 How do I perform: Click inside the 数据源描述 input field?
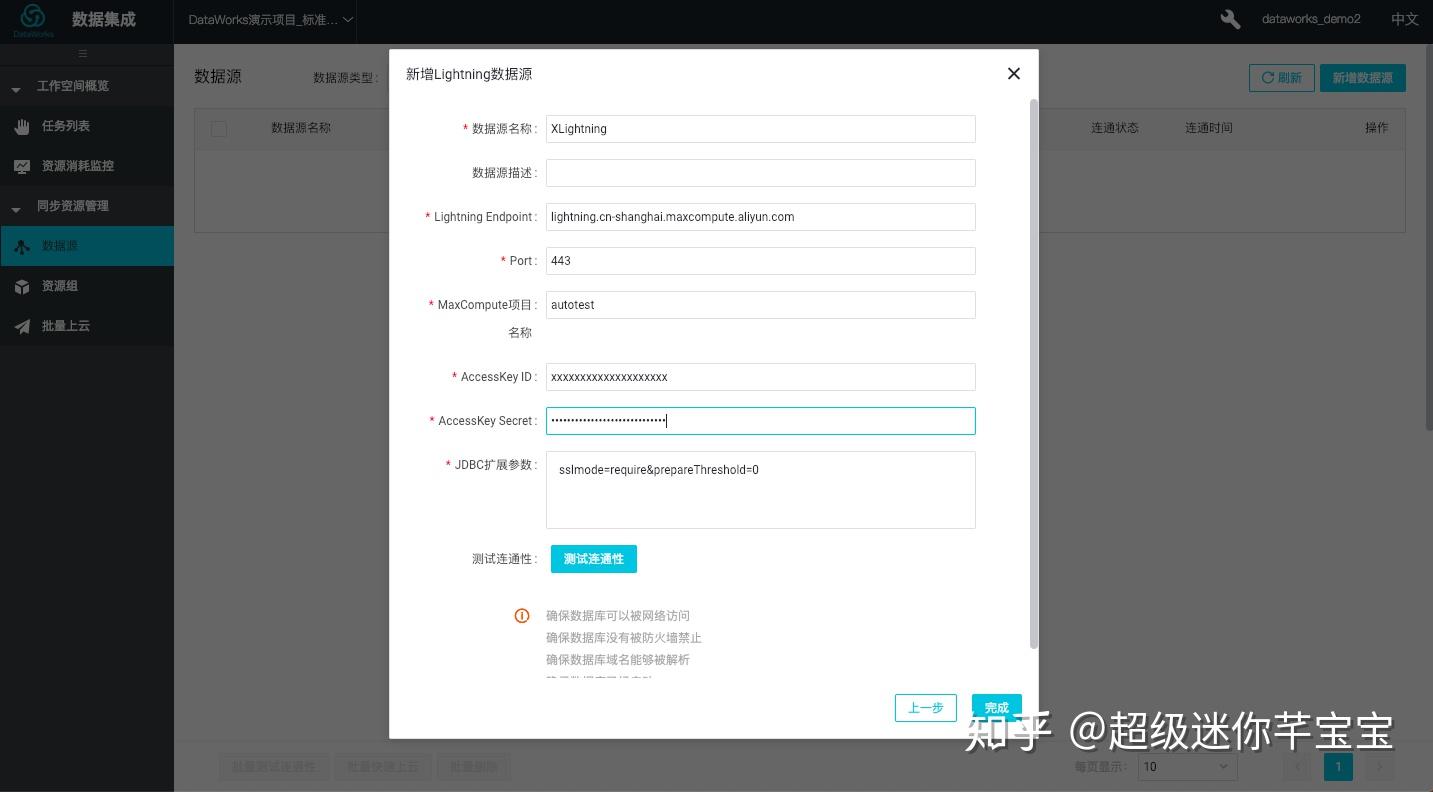tap(760, 172)
